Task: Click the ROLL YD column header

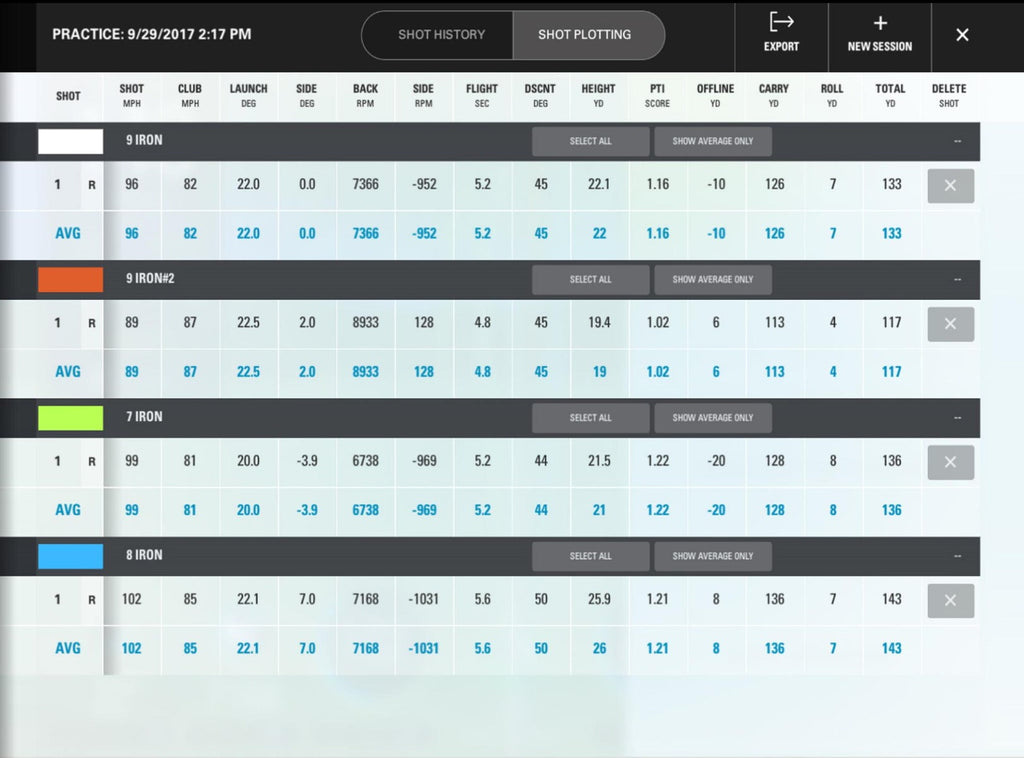Action: [x=832, y=95]
